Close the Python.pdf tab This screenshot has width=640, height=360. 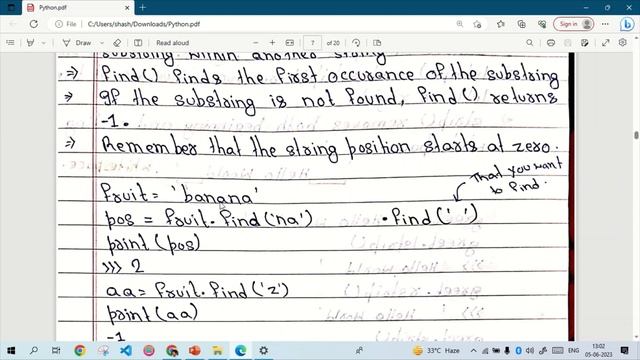click(x=127, y=7)
